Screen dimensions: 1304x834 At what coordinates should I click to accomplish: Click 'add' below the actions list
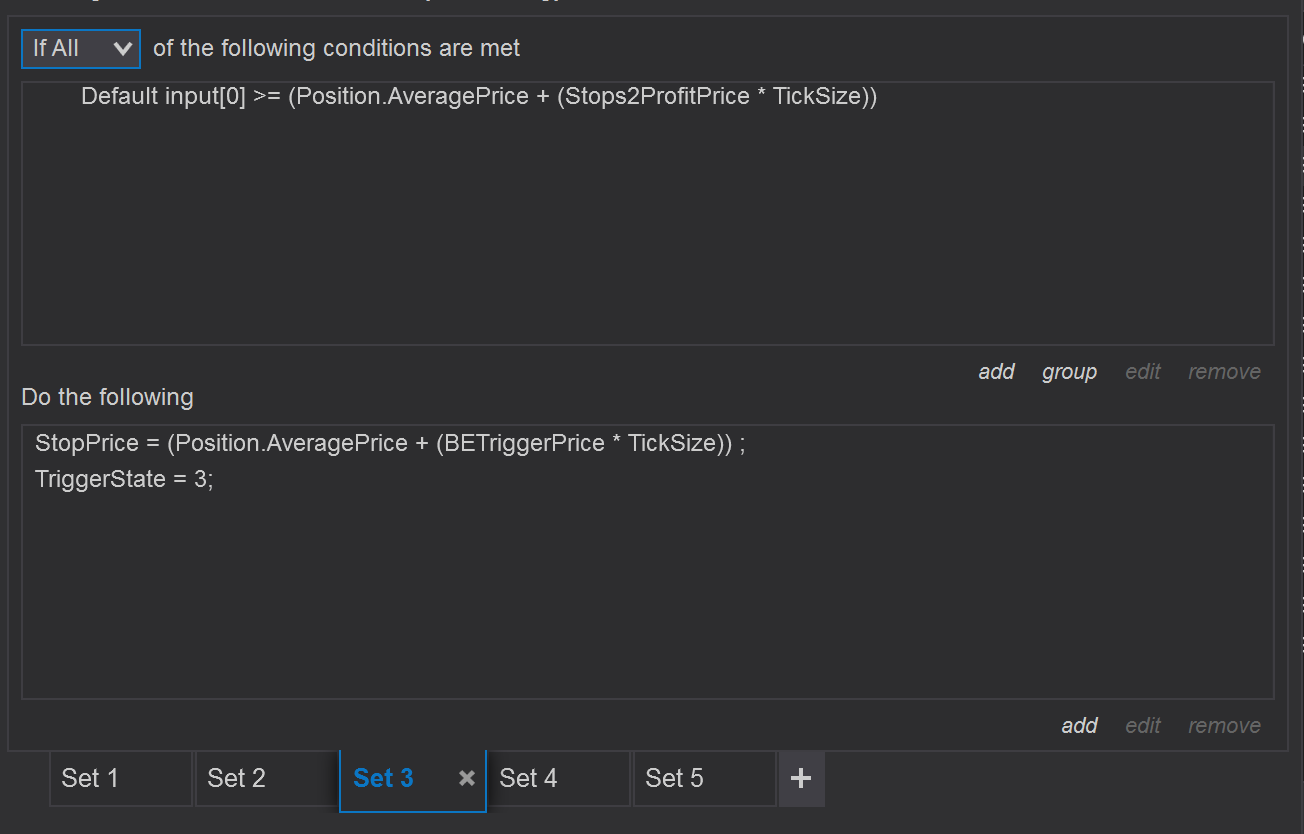pos(1079,726)
